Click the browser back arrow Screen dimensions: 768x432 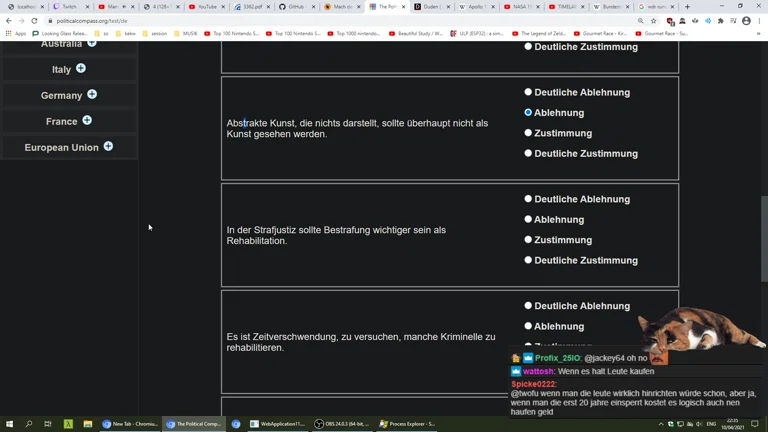point(9,20)
